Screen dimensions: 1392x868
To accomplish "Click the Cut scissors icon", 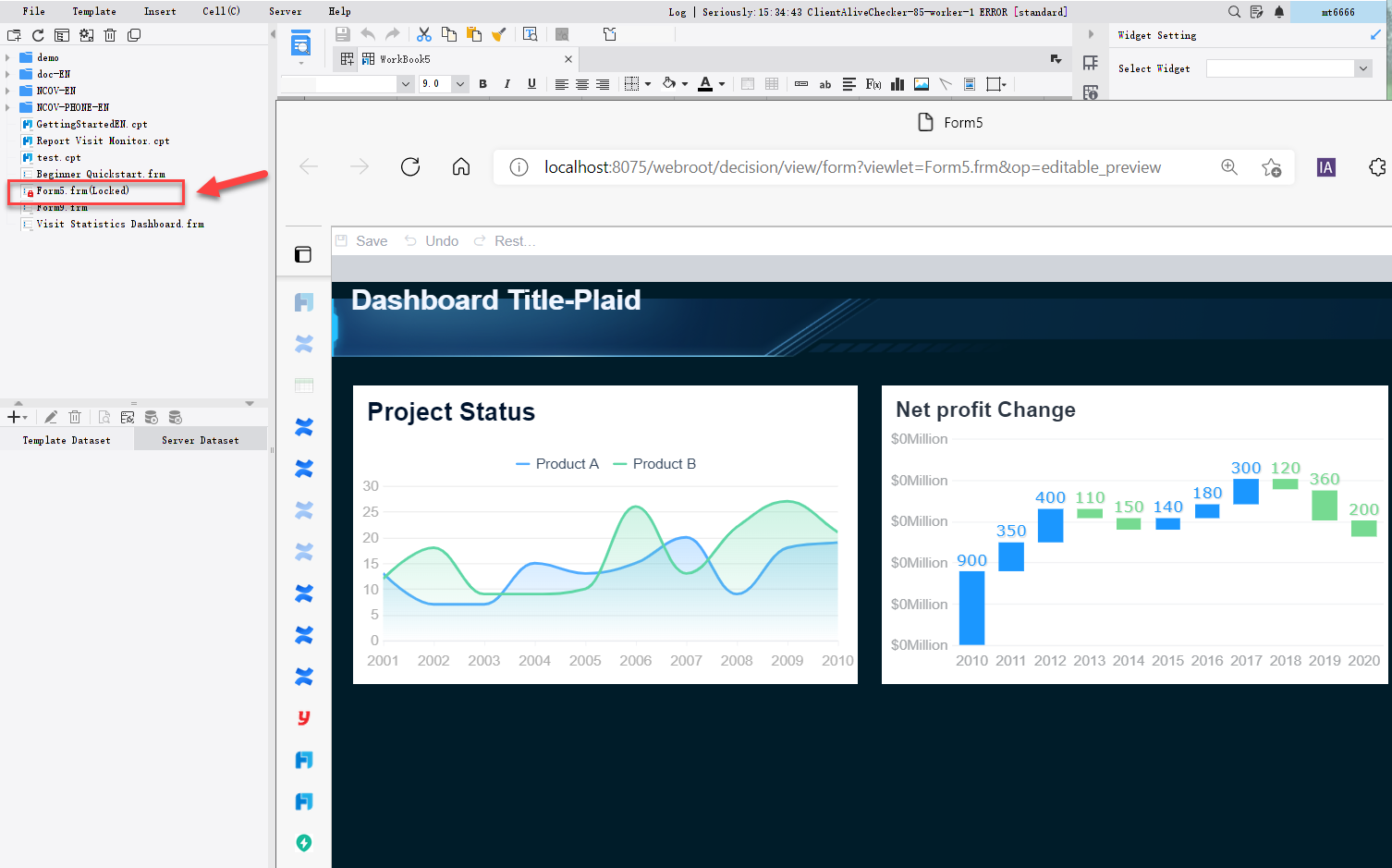I will coord(423,33).
